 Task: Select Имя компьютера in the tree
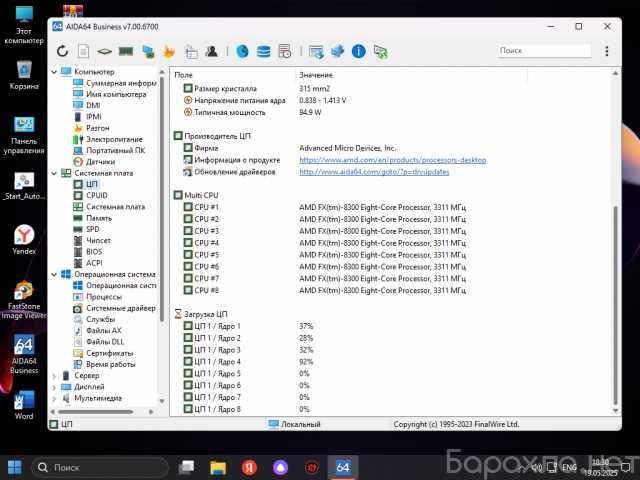(x=109, y=94)
